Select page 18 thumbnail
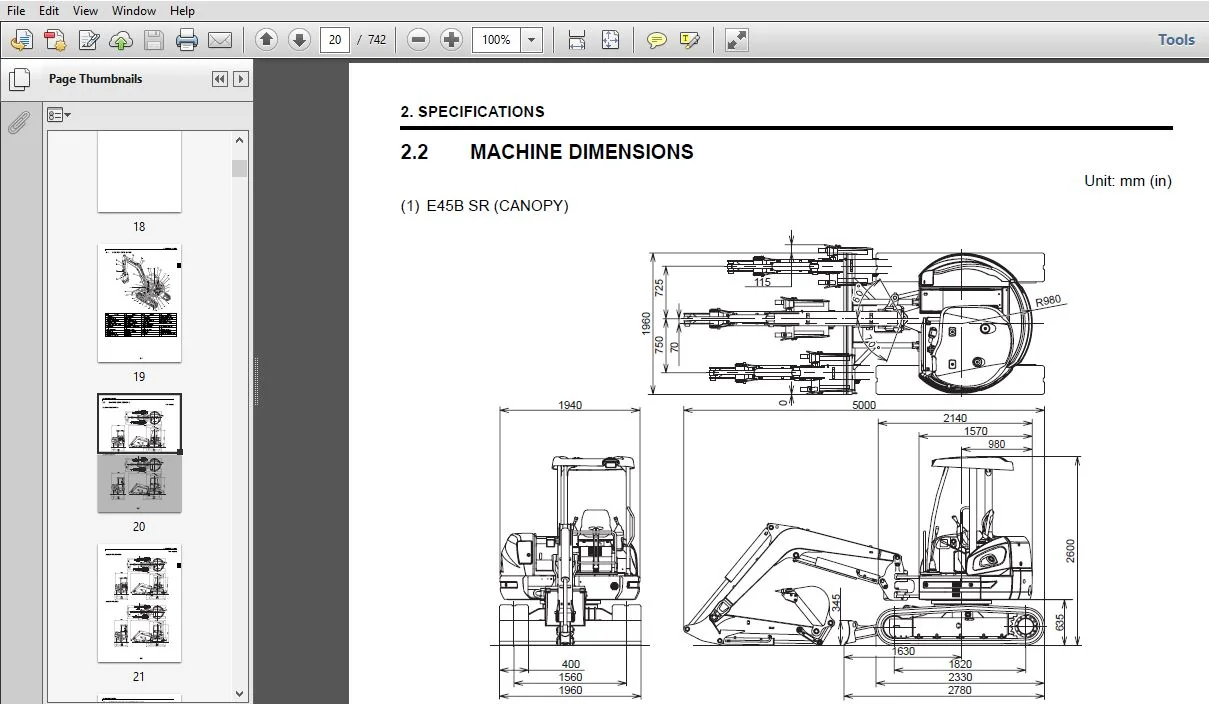The height and width of the screenshot is (704, 1209). pyautogui.click(x=139, y=171)
